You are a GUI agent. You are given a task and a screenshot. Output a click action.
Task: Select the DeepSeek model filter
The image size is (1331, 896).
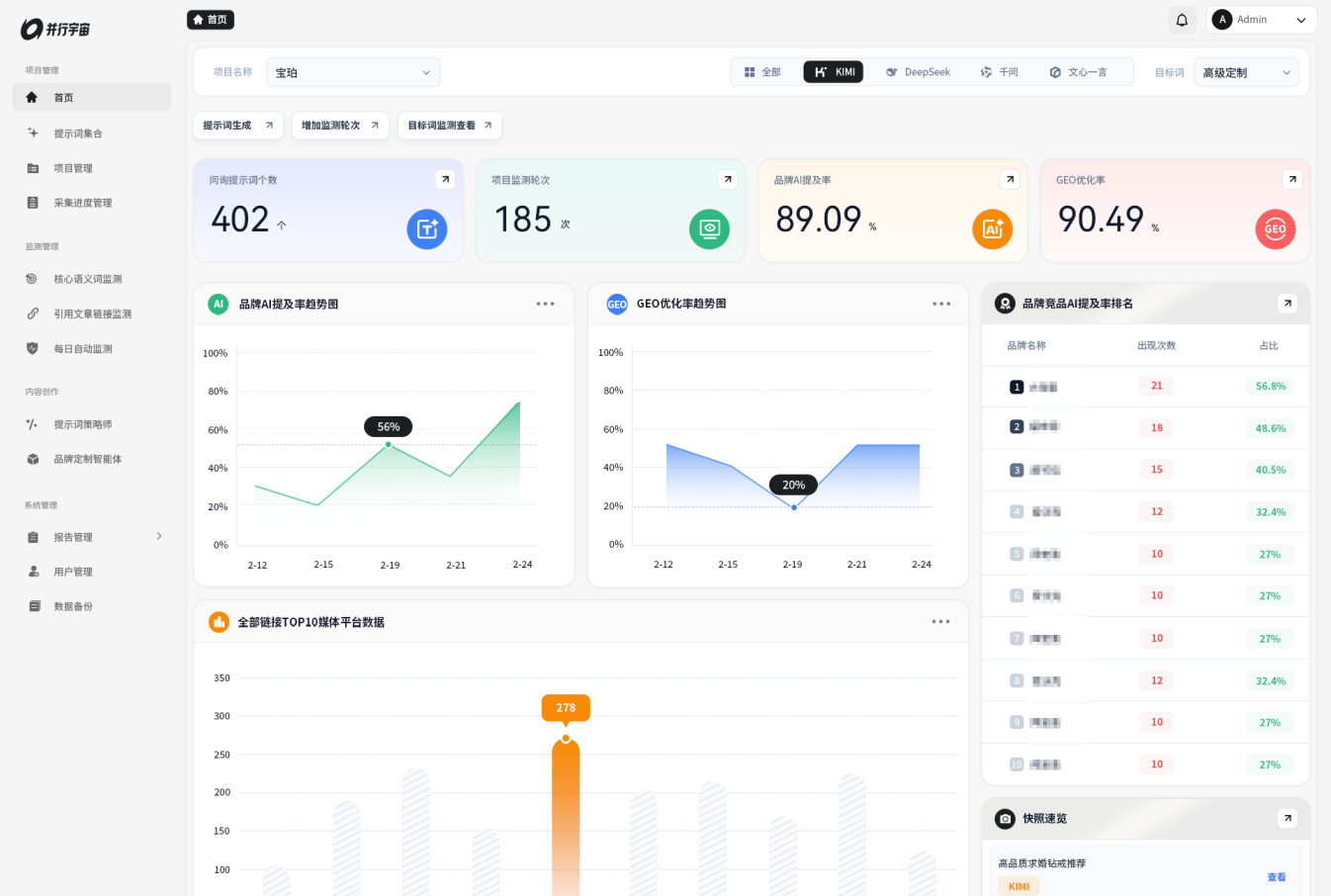click(919, 72)
